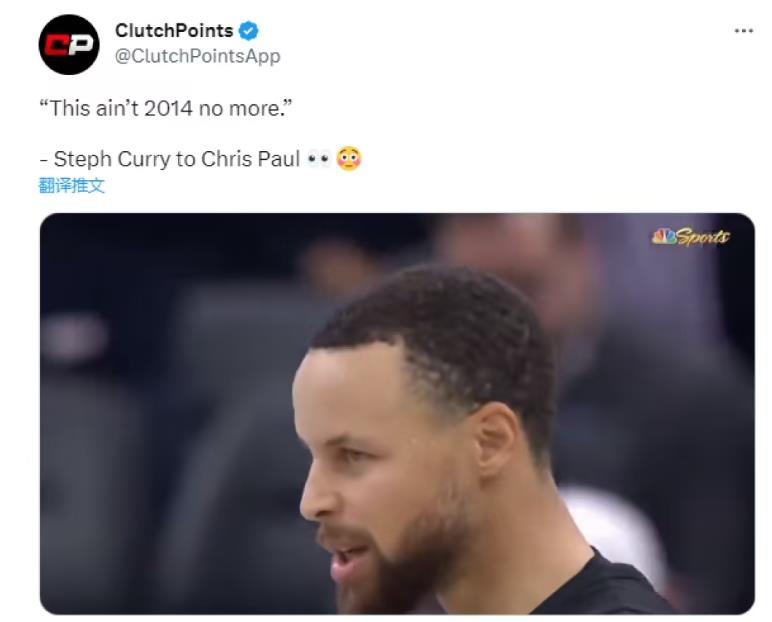Click the white P in ClutchPoints logo
This screenshot has height=622, width=772.
80,45
